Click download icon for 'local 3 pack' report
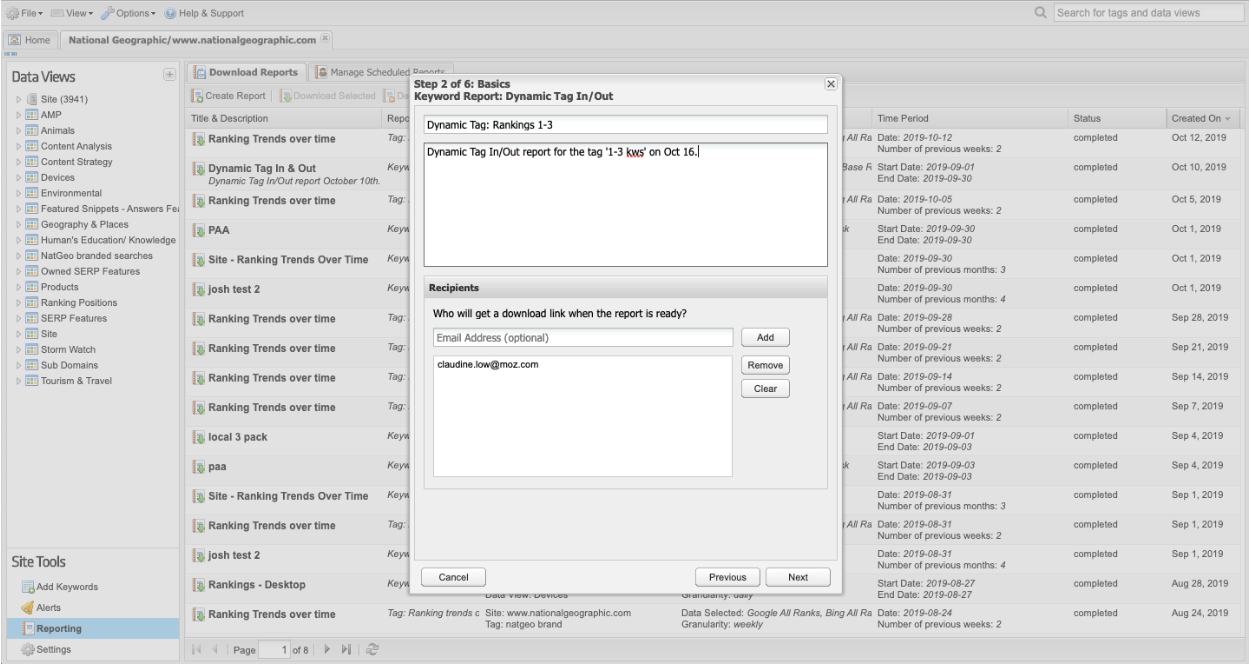 click(198, 437)
